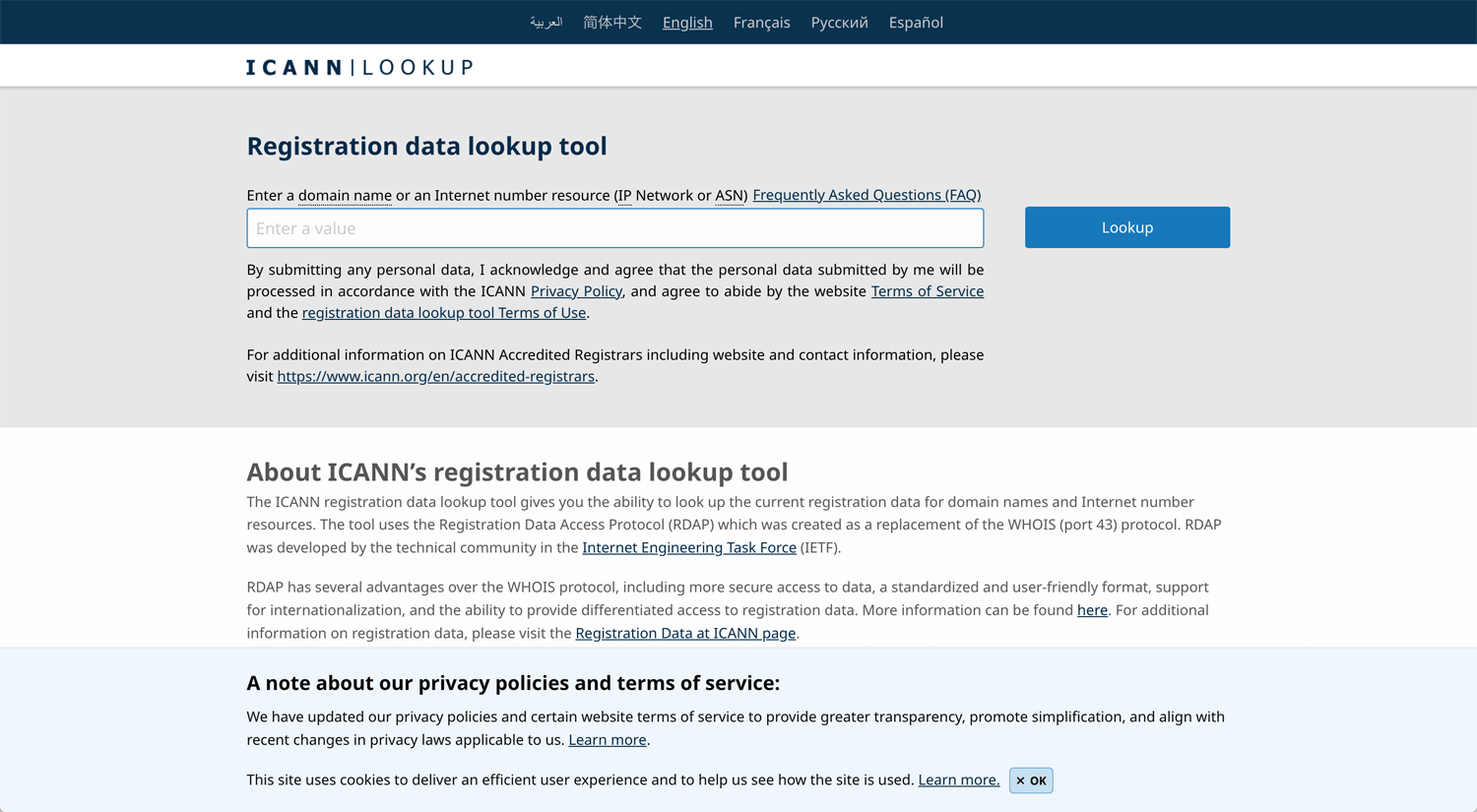Select English language option
Image resolution: width=1477 pixels, height=812 pixels.
(687, 22)
